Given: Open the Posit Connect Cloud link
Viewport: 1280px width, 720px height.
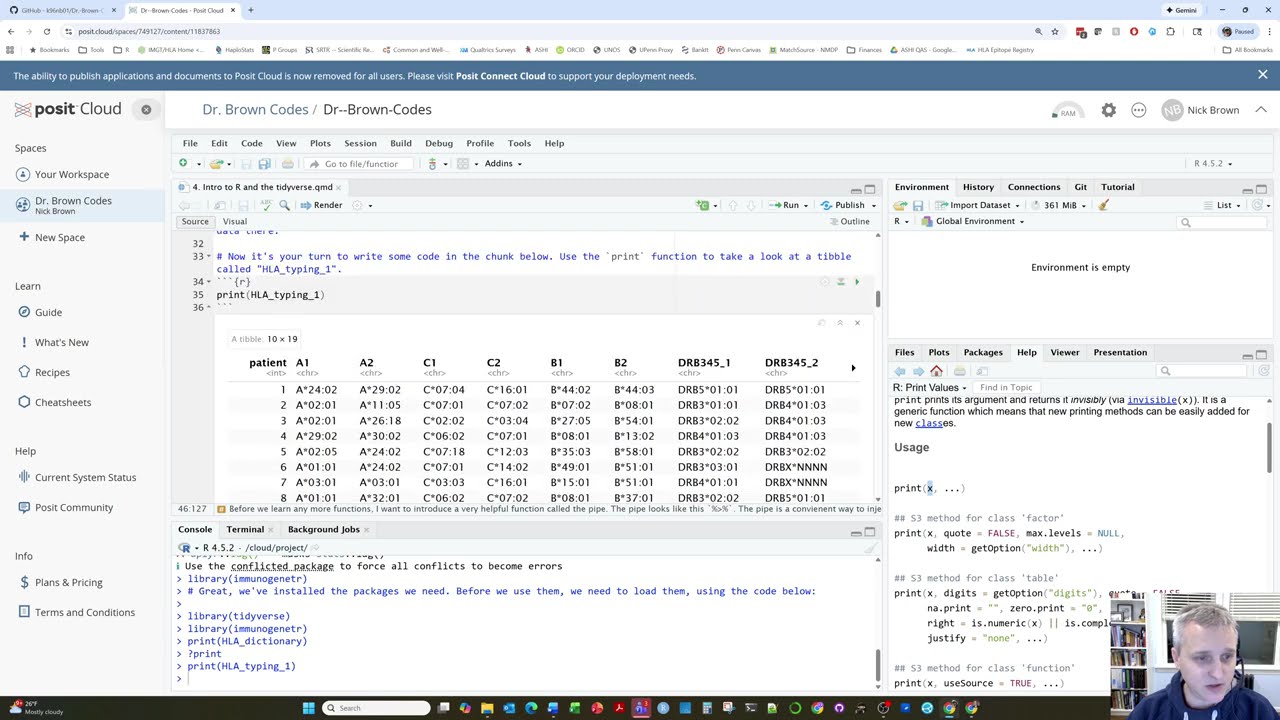Looking at the screenshot, I should coord(500,76).
